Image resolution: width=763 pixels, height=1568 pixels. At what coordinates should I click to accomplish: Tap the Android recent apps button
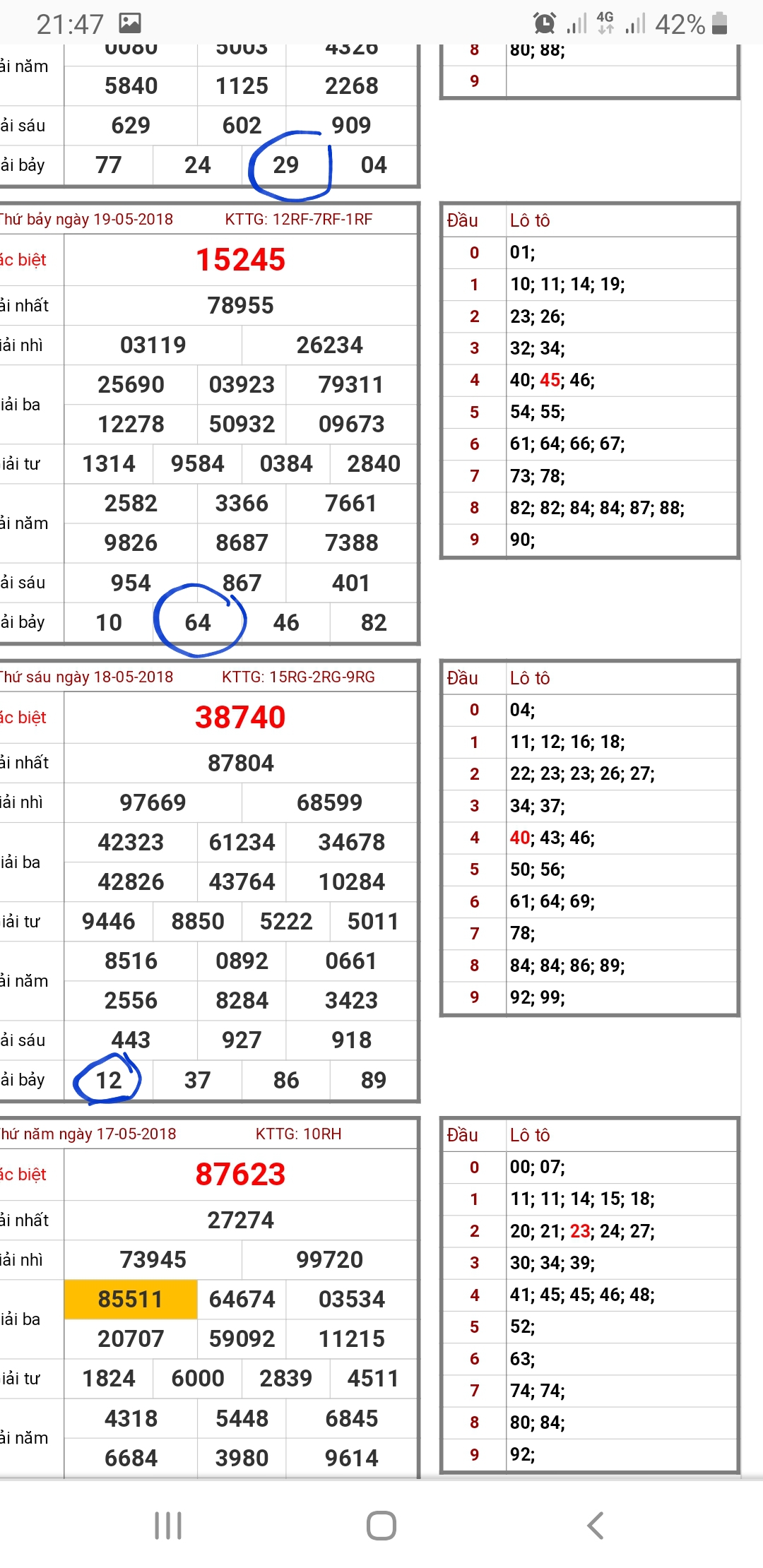(168, 1526)
